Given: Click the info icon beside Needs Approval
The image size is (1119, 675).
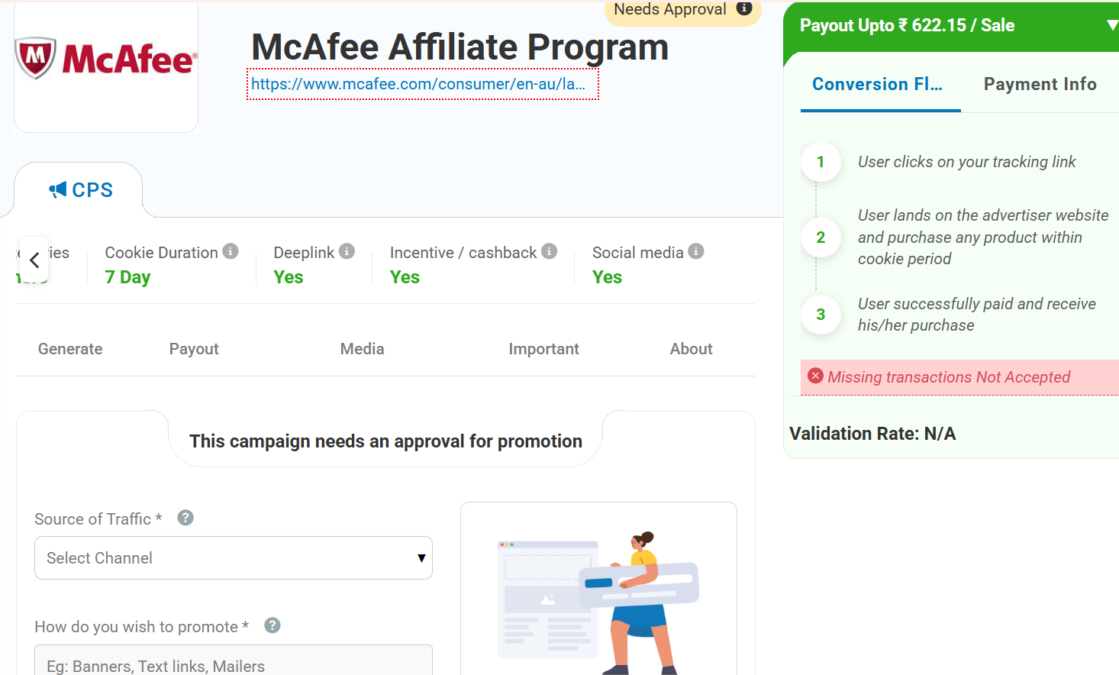Looking at the screenshot, I should coord(744,9).
